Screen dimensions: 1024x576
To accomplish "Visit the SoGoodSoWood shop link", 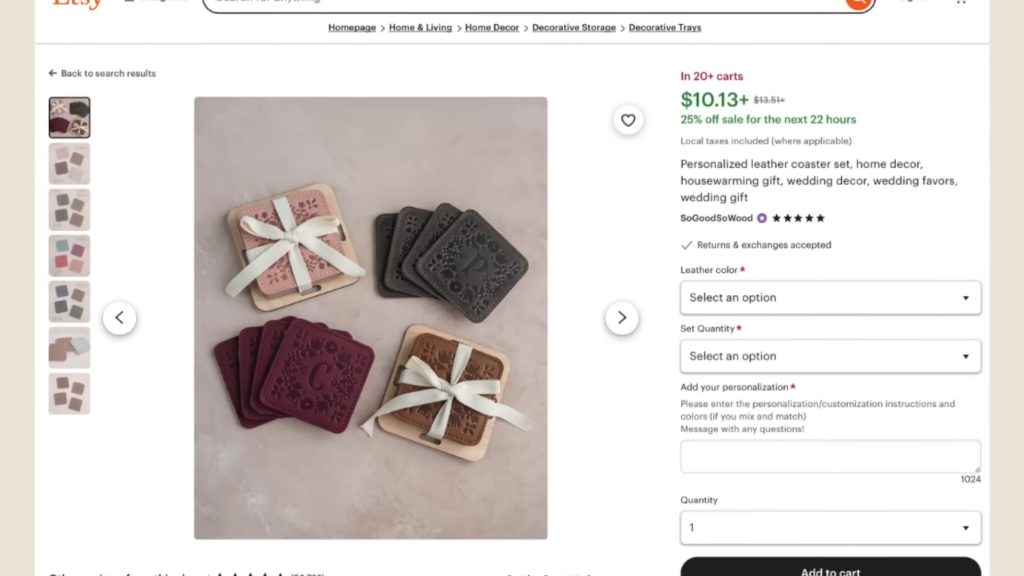I will tap(716, 218).
